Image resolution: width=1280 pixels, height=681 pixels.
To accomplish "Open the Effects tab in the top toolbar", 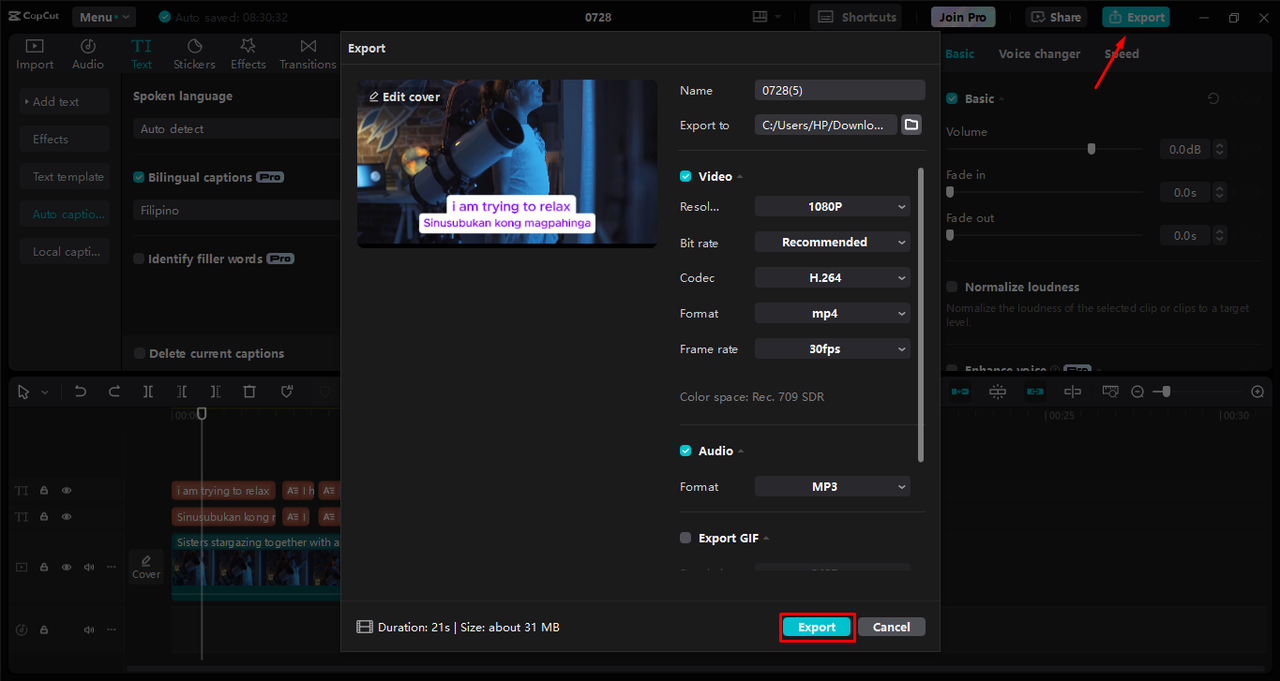I will click(248, 54).
